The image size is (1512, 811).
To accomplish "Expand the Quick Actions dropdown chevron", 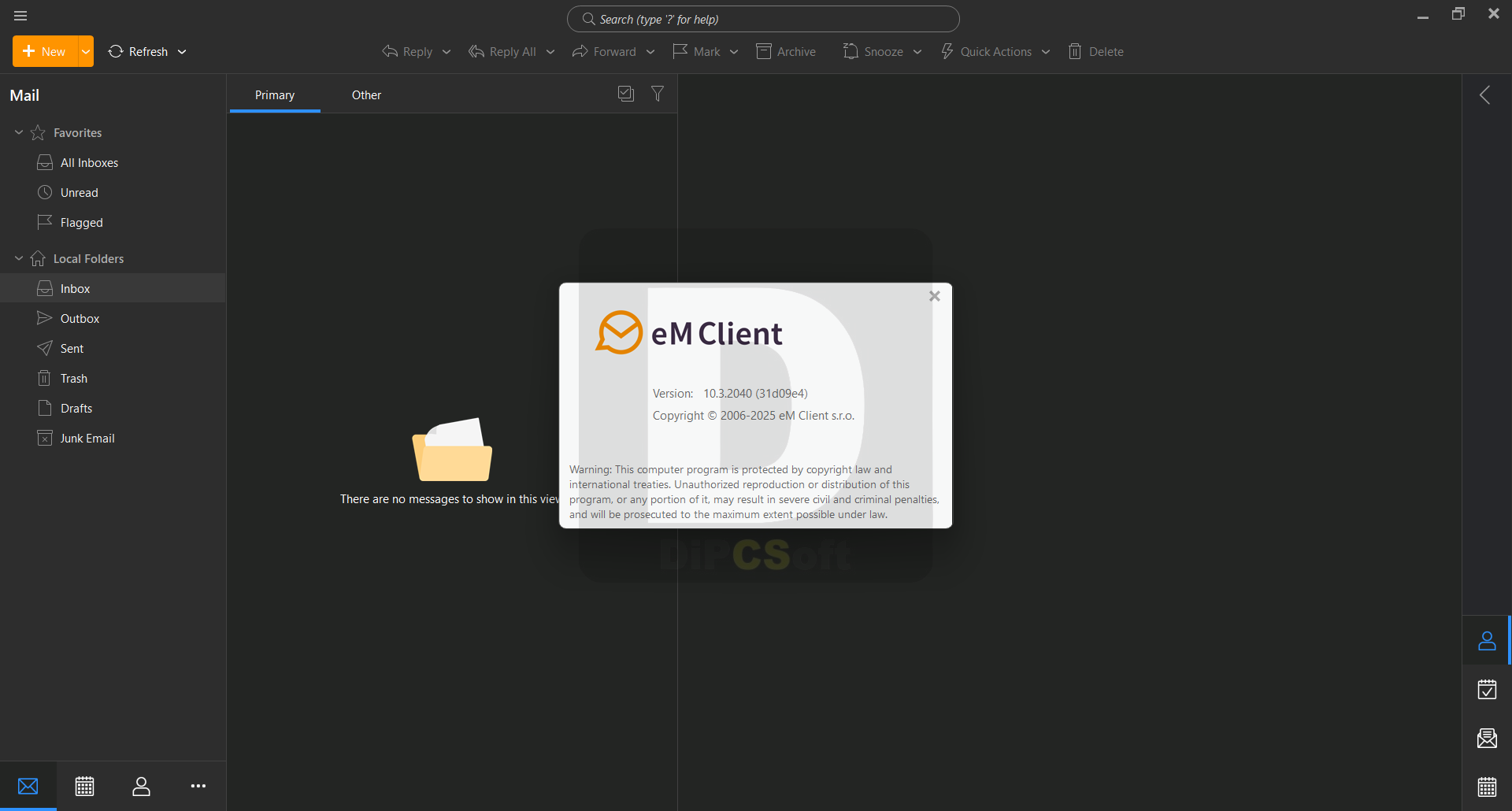I will click(x=1046, y=52).
